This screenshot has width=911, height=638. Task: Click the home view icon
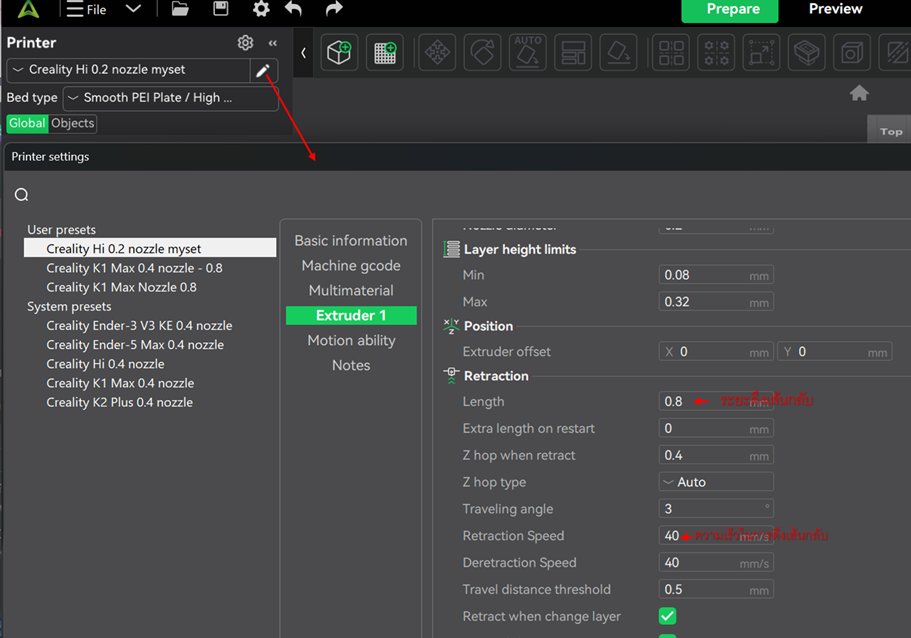click(859, 93)
